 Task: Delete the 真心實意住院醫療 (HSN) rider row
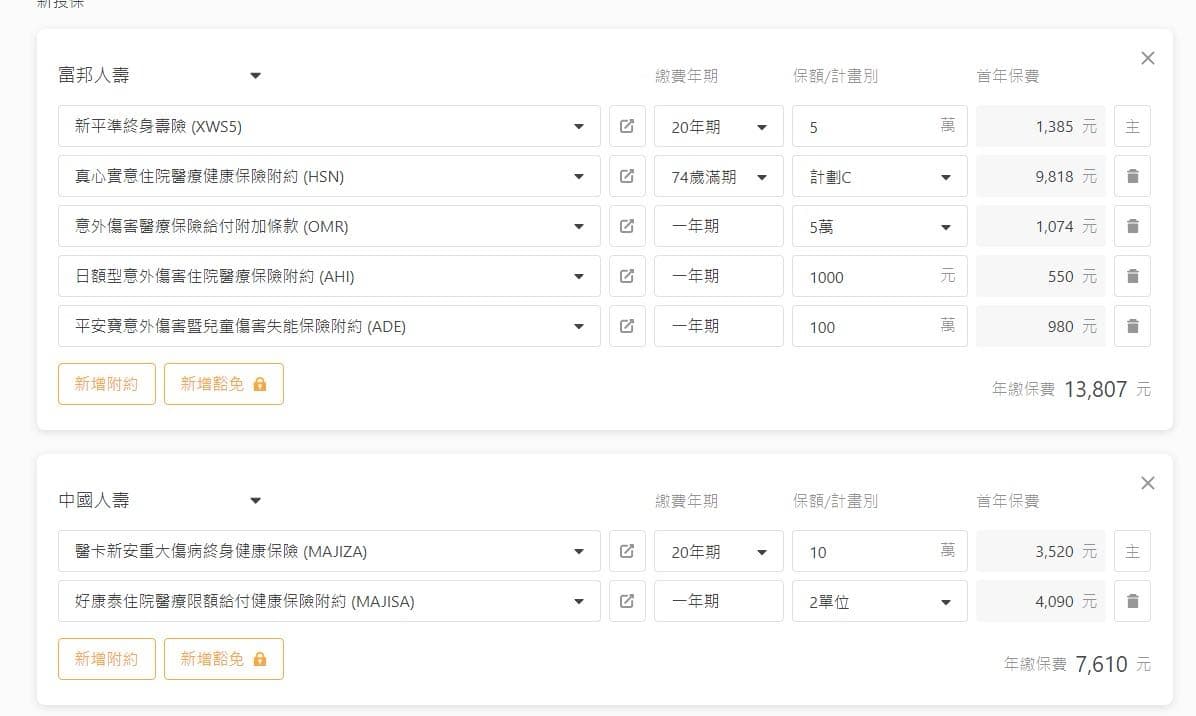click(x=1132, y=176)
